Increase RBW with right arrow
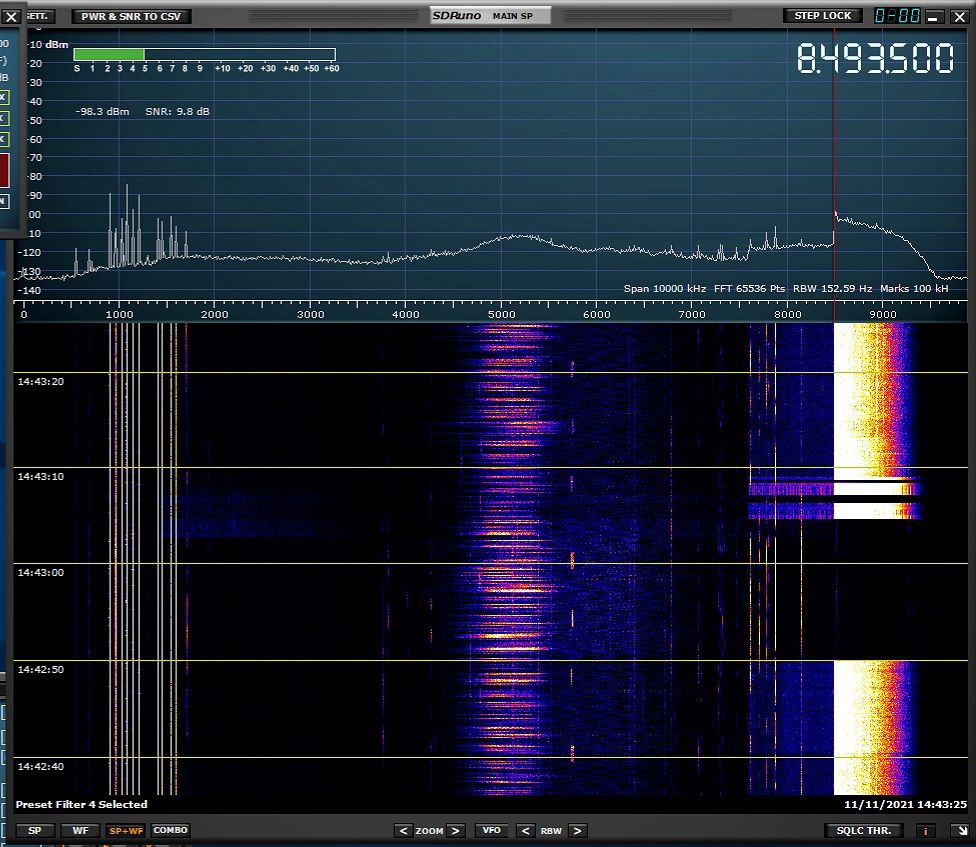The image size is (976, 847). (577, 830)
